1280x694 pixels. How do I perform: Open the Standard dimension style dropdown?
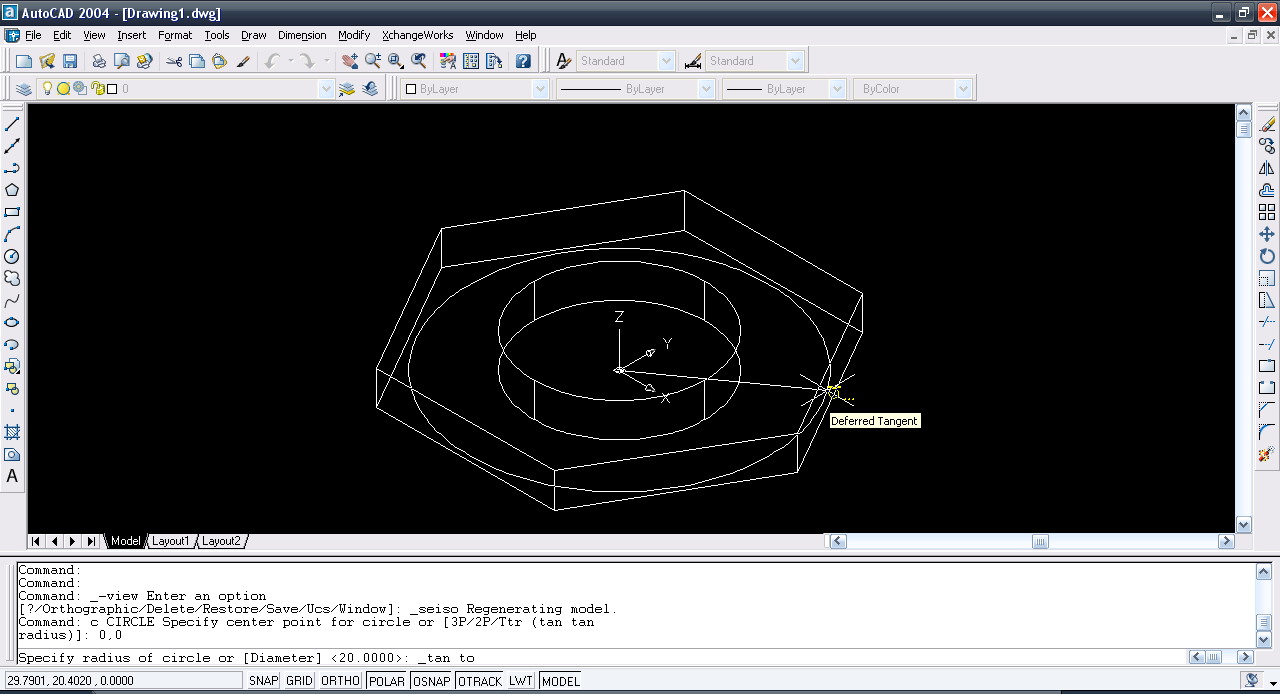tap(795, 61)
